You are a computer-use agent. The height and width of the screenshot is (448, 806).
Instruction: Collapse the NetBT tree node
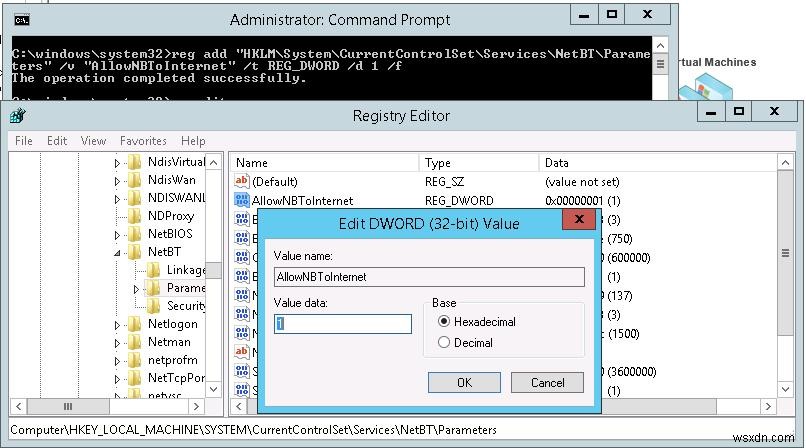click(x=117, y=253)
